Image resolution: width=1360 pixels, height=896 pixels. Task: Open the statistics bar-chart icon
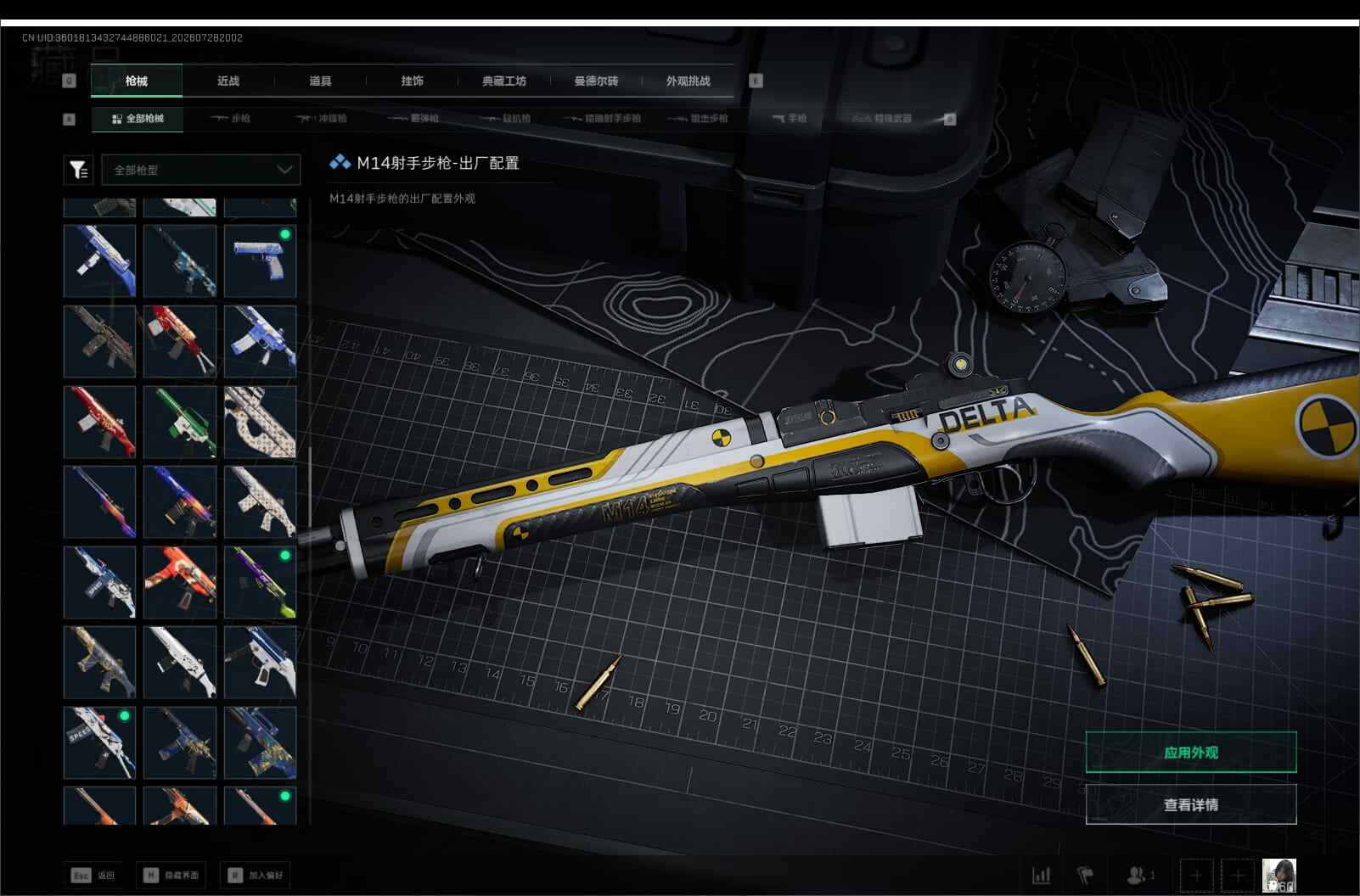point(1041,875)
